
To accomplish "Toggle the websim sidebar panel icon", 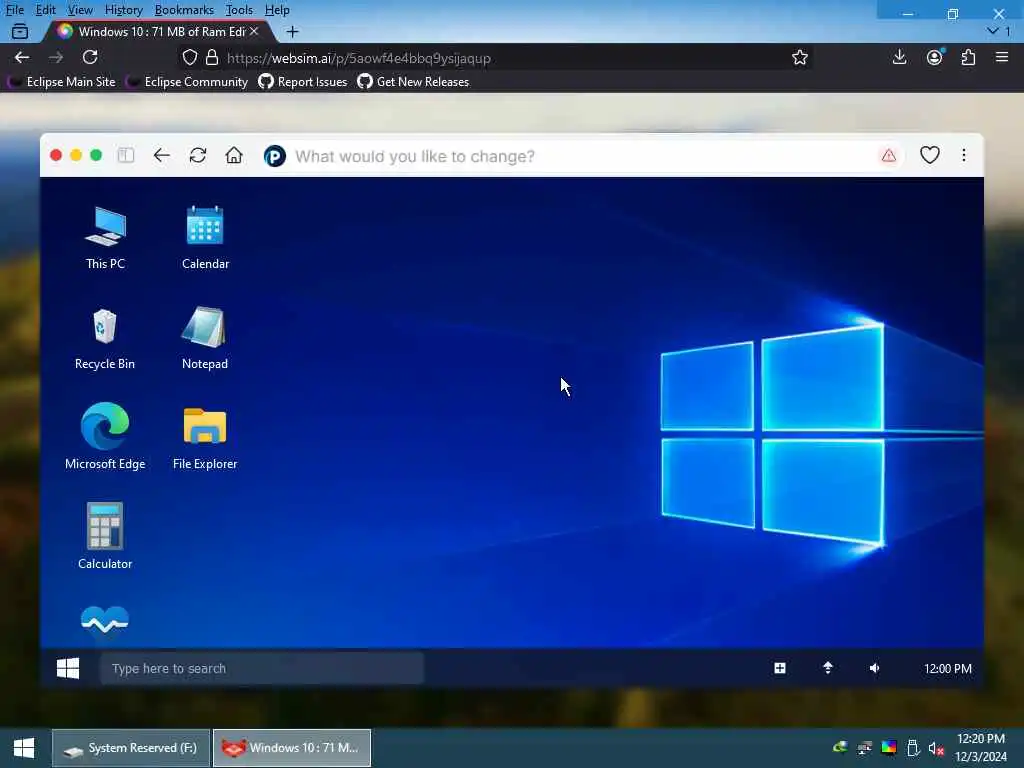I will tap(125, 155).
